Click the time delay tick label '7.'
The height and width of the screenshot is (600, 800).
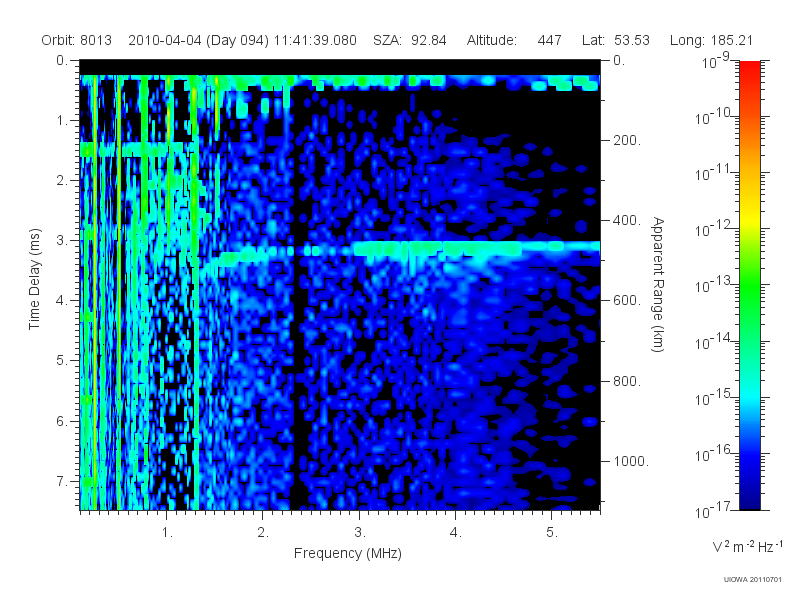click(62, 481)
